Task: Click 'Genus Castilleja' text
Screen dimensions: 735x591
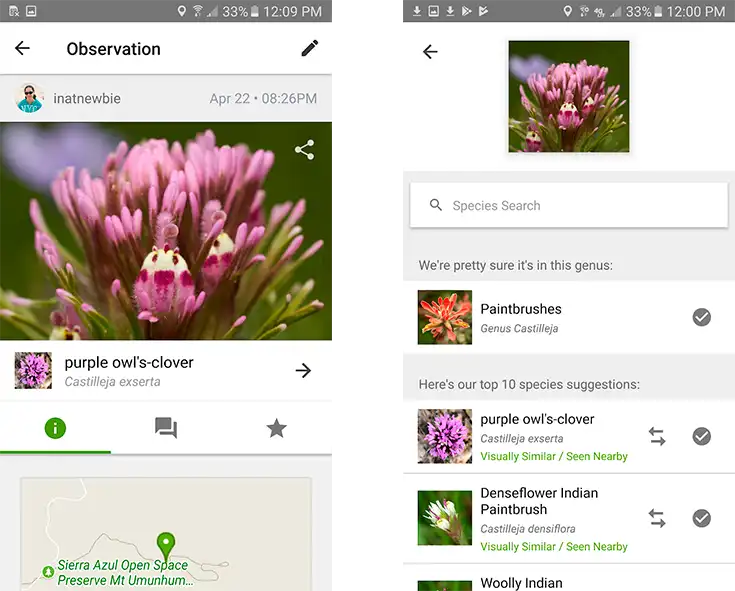Action: pyautogui.click(x=519, y=329)
